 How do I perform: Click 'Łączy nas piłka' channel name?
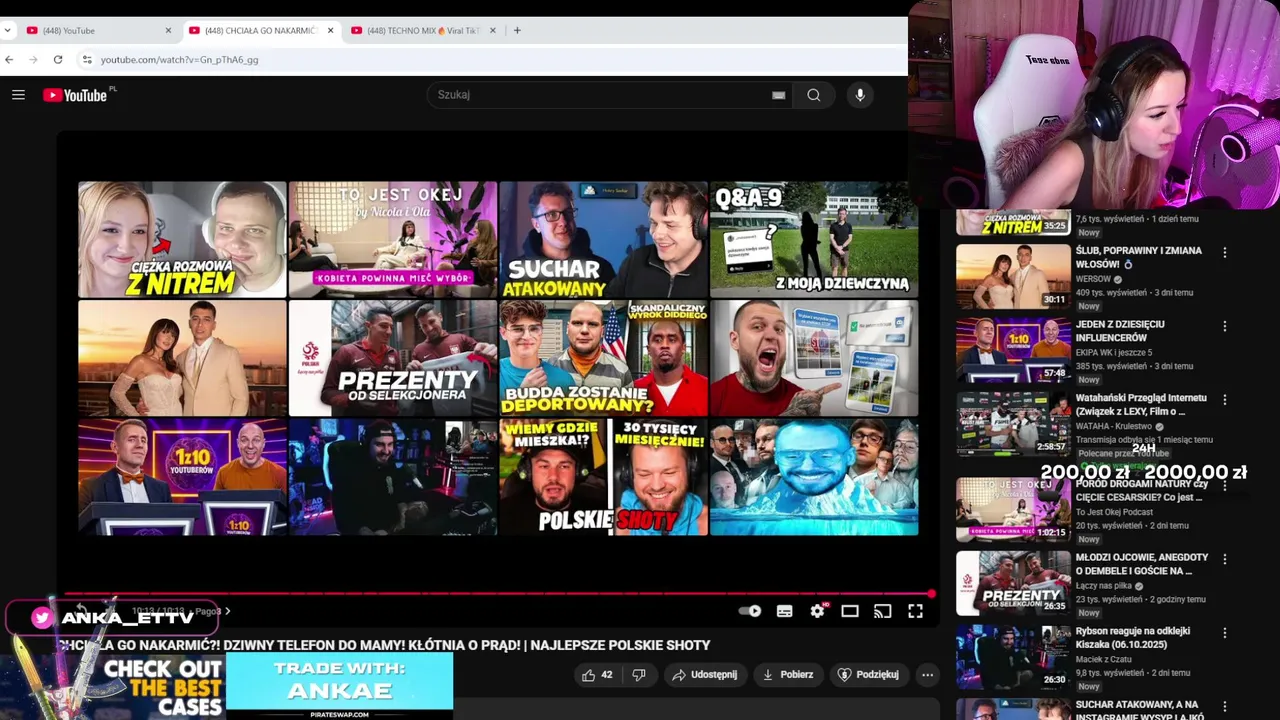pos(1105,586)
